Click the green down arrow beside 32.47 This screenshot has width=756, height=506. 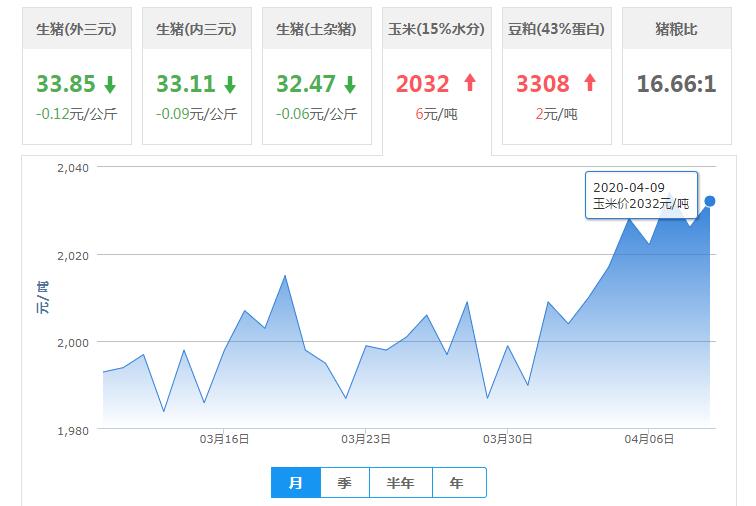[x=350, y=84]
